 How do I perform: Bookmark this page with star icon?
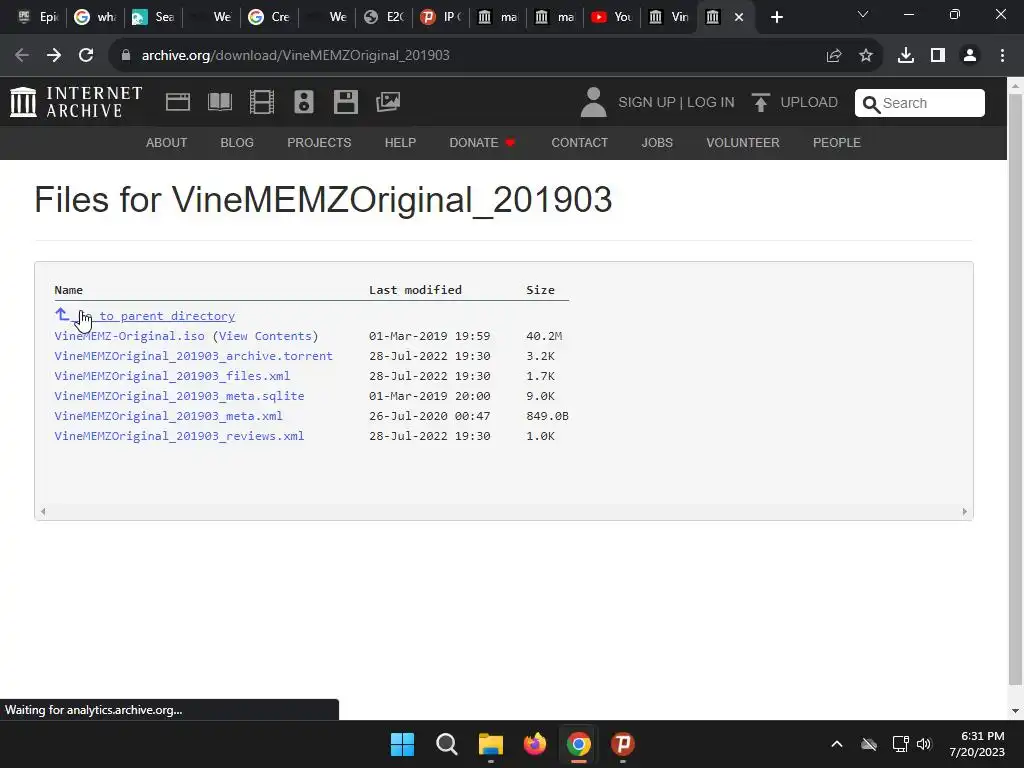[866, 56]
